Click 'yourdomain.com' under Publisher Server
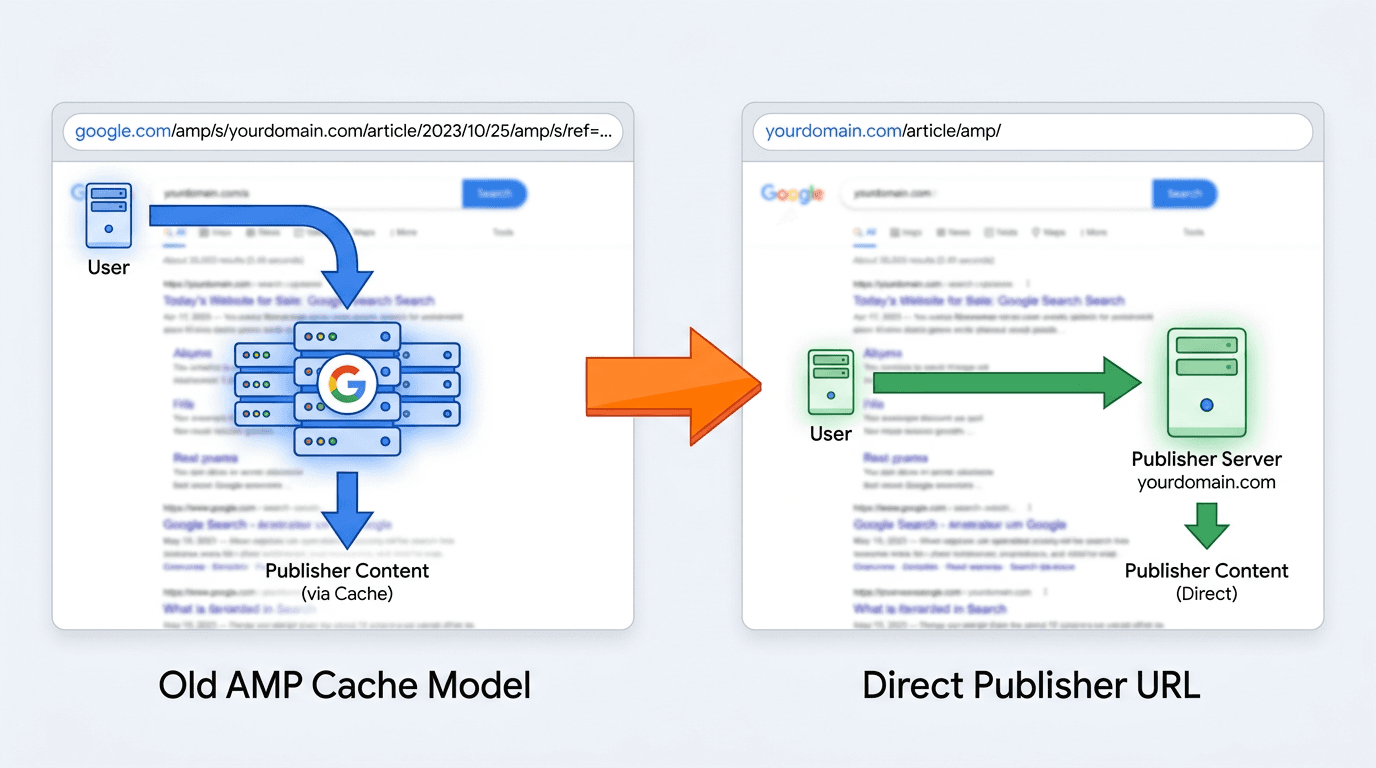The width and height of the screenshot is (1376, 768). [1206, 482]
